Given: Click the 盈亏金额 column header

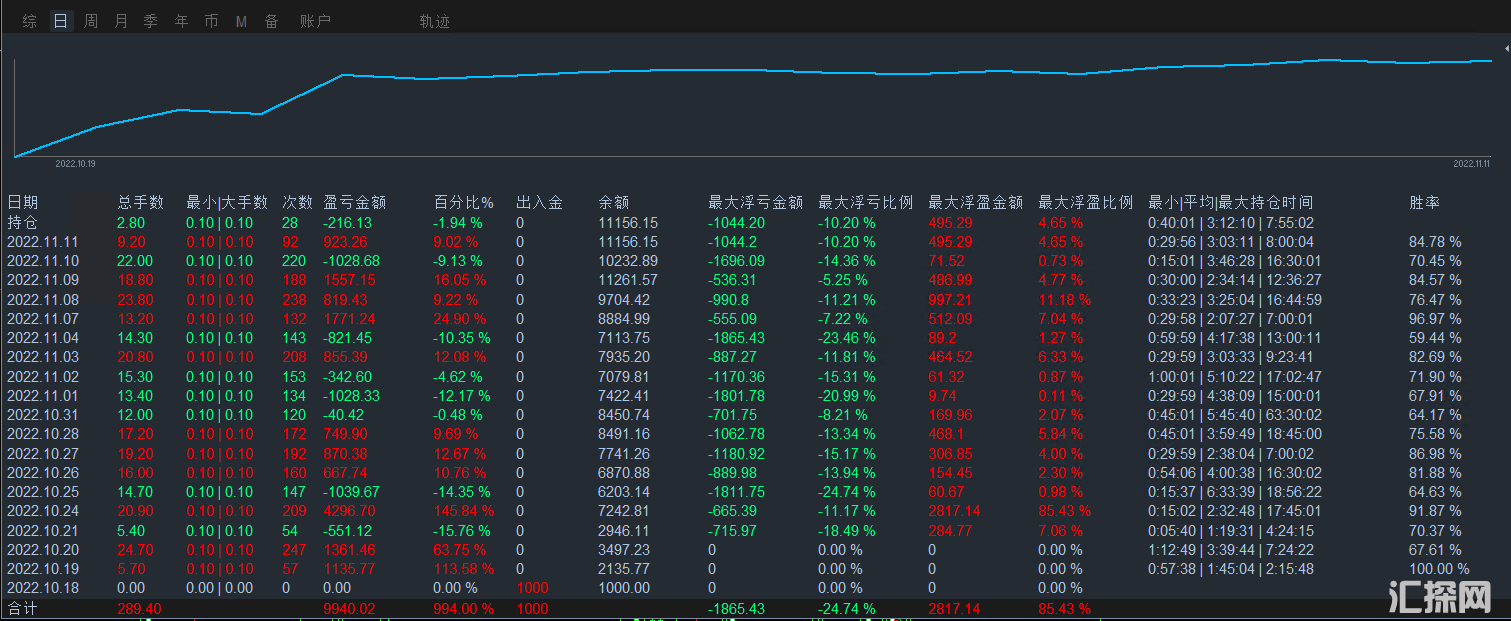Looking at the screenshot, I should (355, 202).
